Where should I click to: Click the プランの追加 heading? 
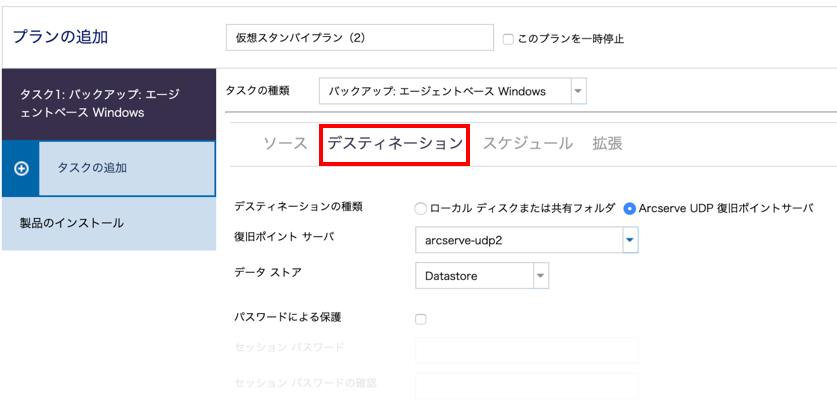[x=60, y=37]
